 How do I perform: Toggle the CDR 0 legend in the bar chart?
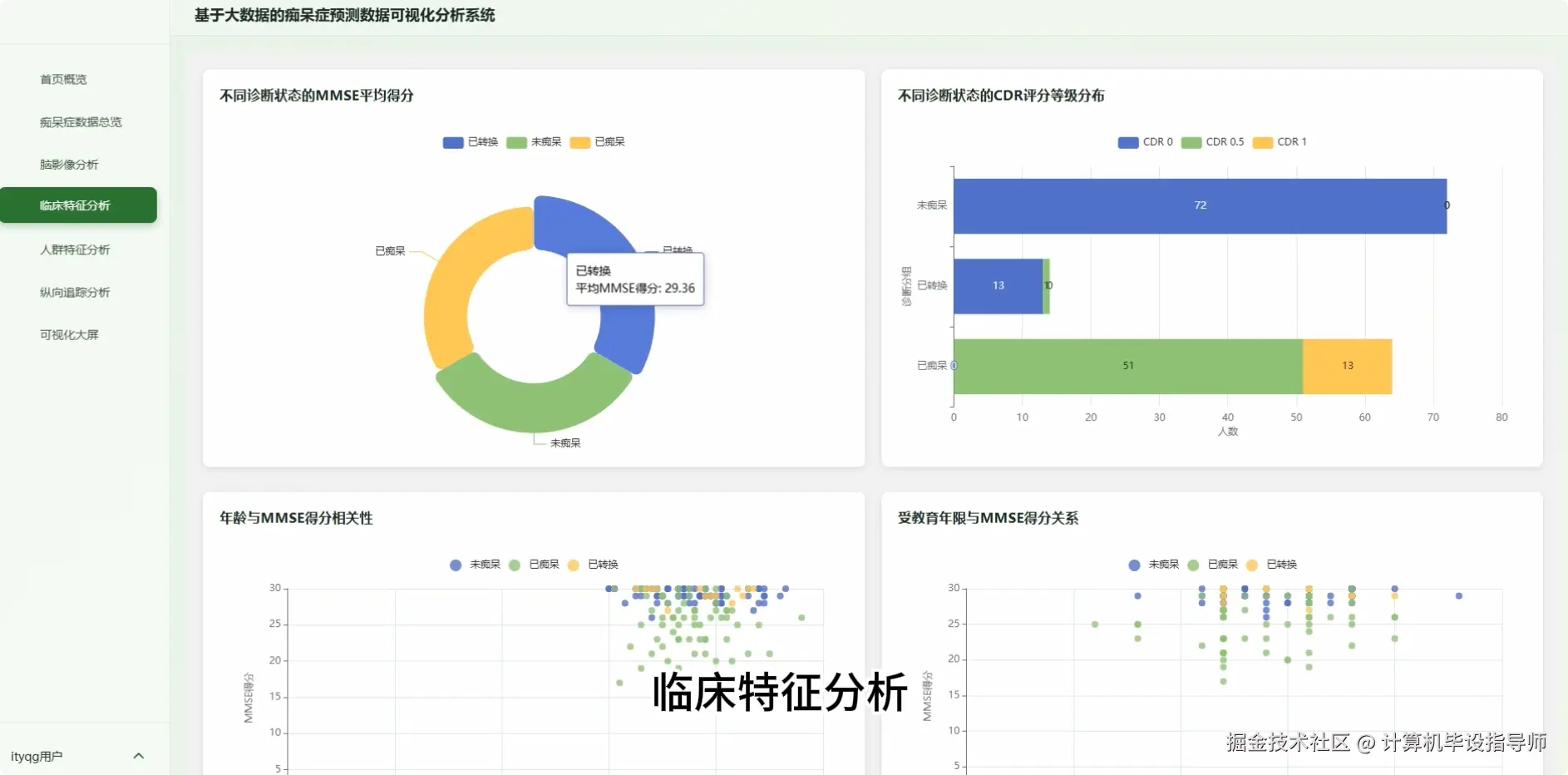(x=1147, y=141)
